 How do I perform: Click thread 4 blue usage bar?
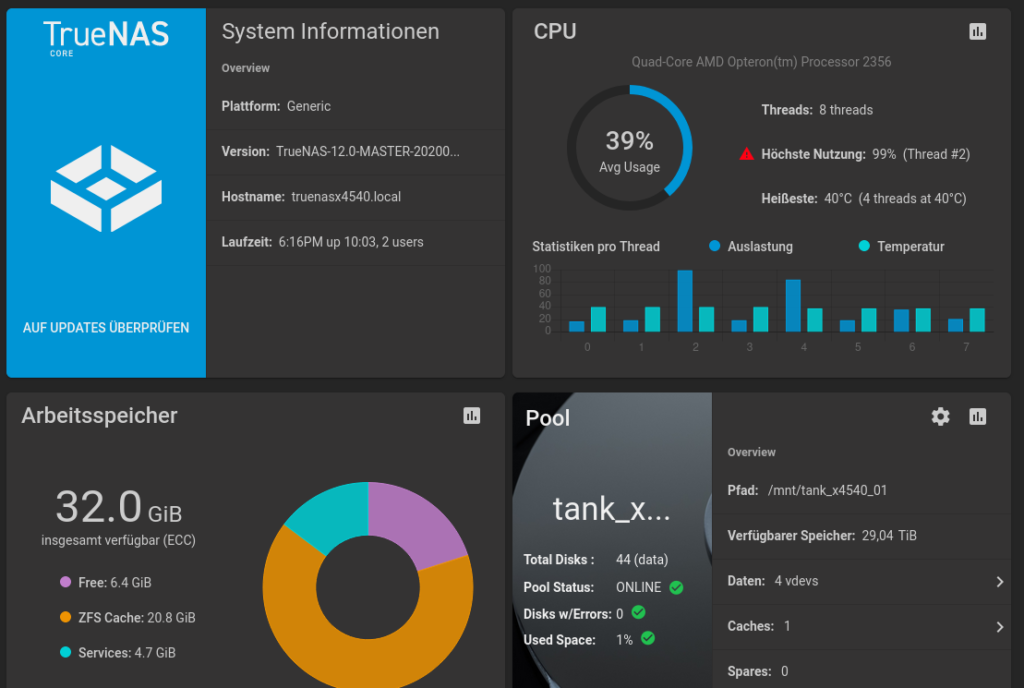click(793, 305)
